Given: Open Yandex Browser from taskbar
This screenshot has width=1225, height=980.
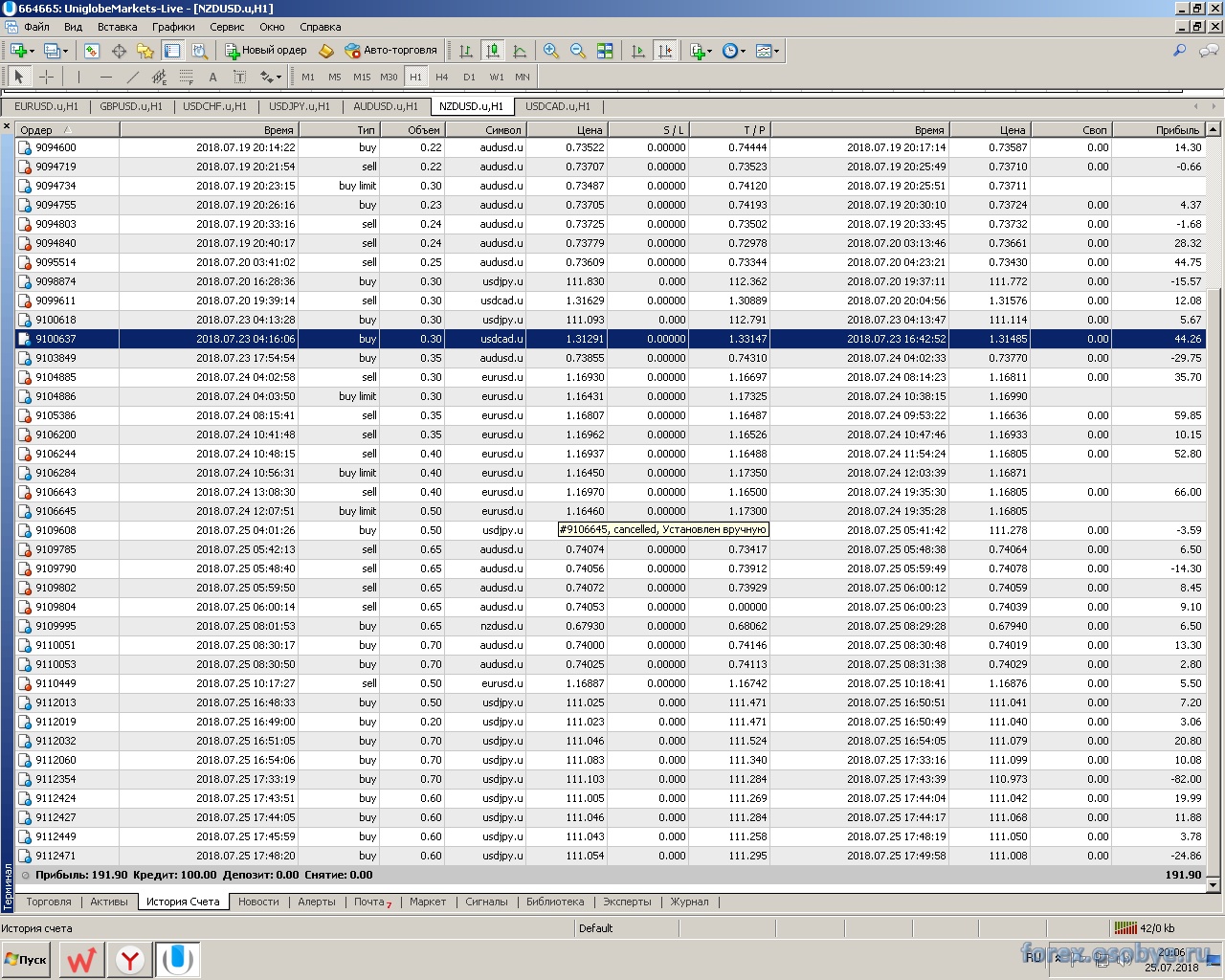Looking at the screenshot, I should point(130,959).
